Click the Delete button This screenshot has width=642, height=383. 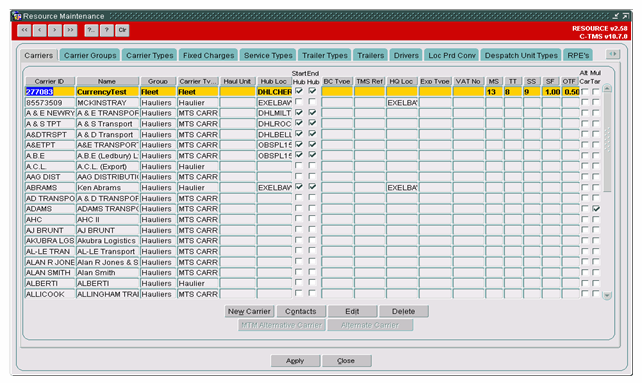[404, 312]
